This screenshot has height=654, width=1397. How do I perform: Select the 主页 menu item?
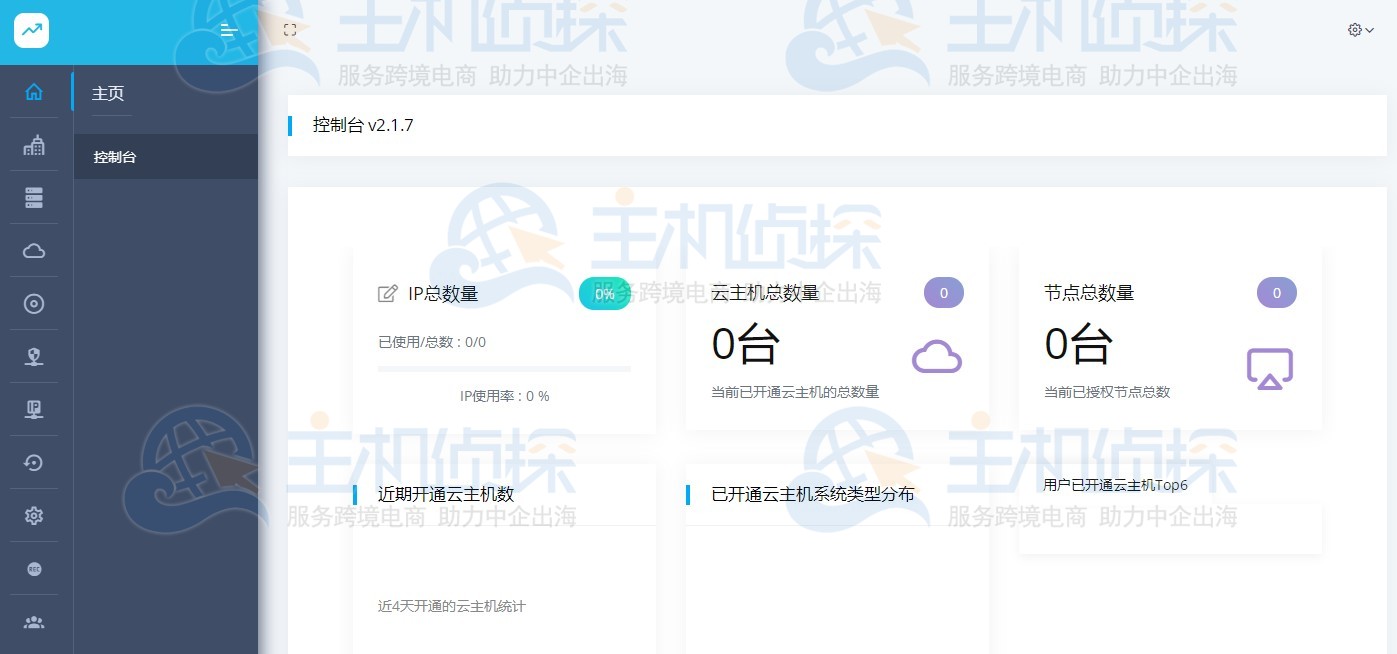108,93
